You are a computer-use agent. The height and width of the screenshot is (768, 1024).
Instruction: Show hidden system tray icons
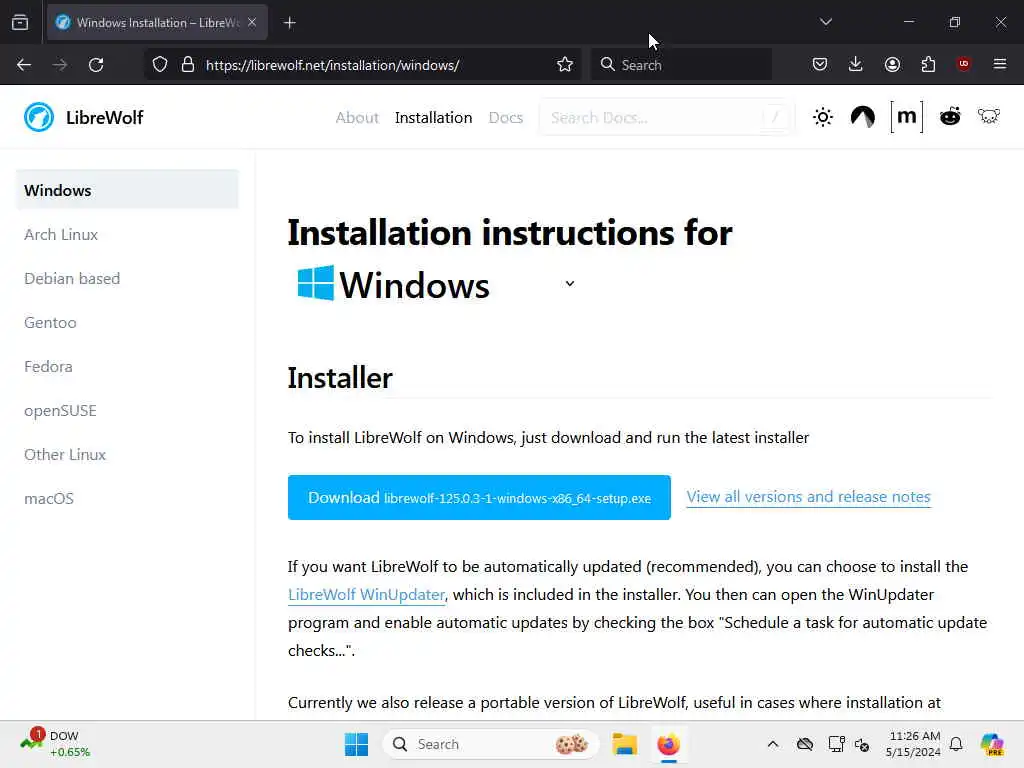pos(773,744)
